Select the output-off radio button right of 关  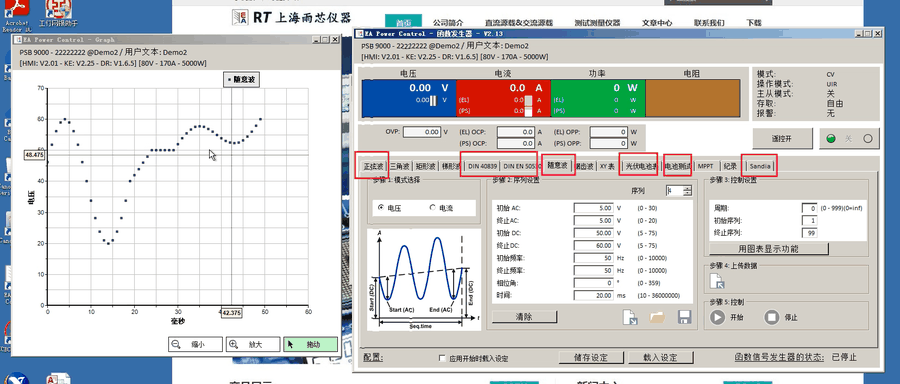pyautogui.click(x=867, y=138)
